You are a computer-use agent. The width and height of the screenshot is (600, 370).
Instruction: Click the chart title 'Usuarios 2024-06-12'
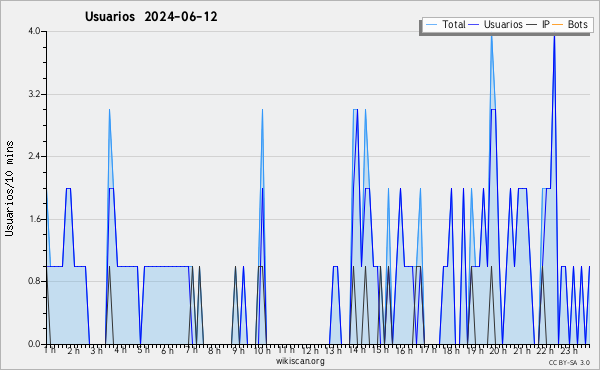[x=151, y=17]
